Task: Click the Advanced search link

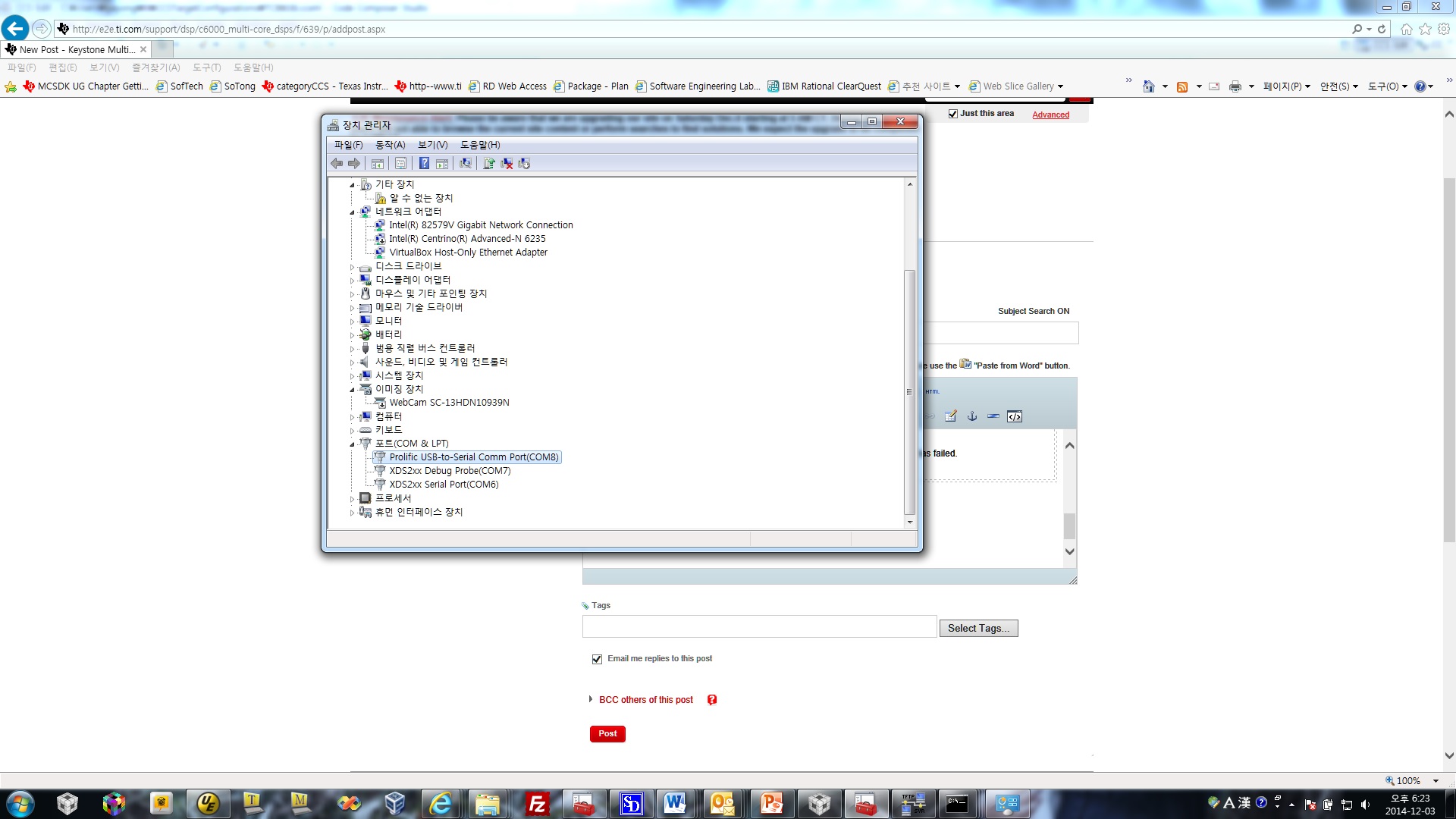Action: coord(1050,115)
